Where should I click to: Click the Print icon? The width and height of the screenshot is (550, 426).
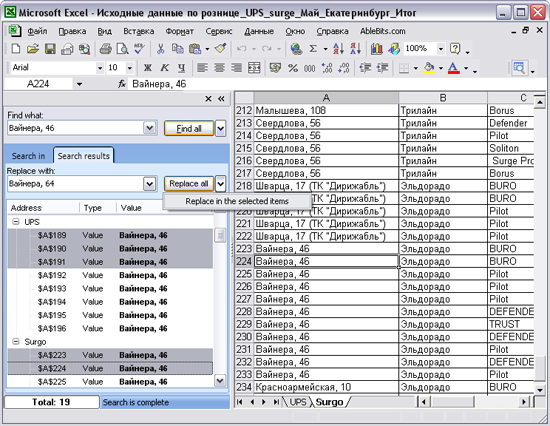(x=105, y=48)
